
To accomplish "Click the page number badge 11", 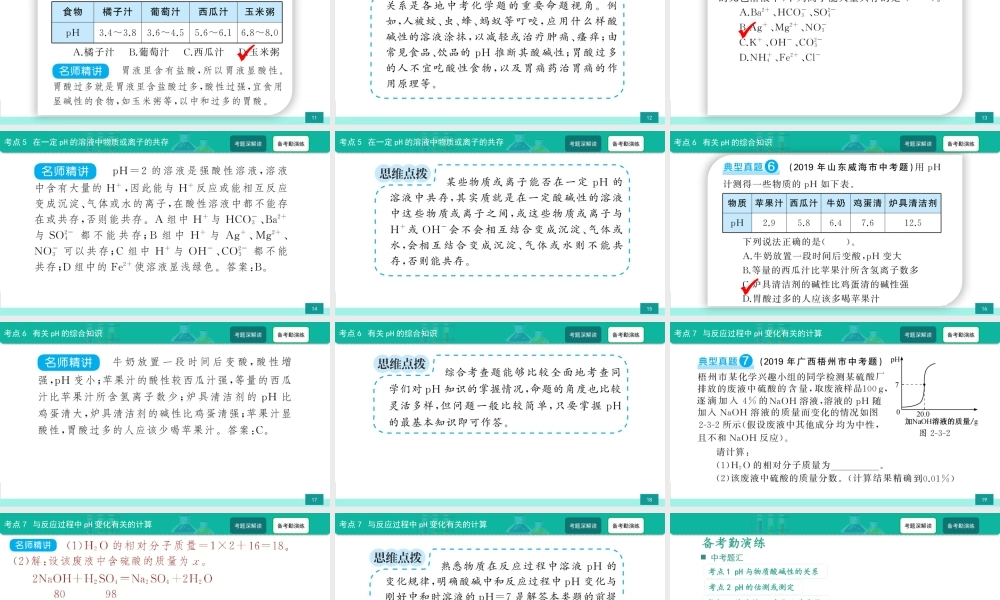I will 315,117.
